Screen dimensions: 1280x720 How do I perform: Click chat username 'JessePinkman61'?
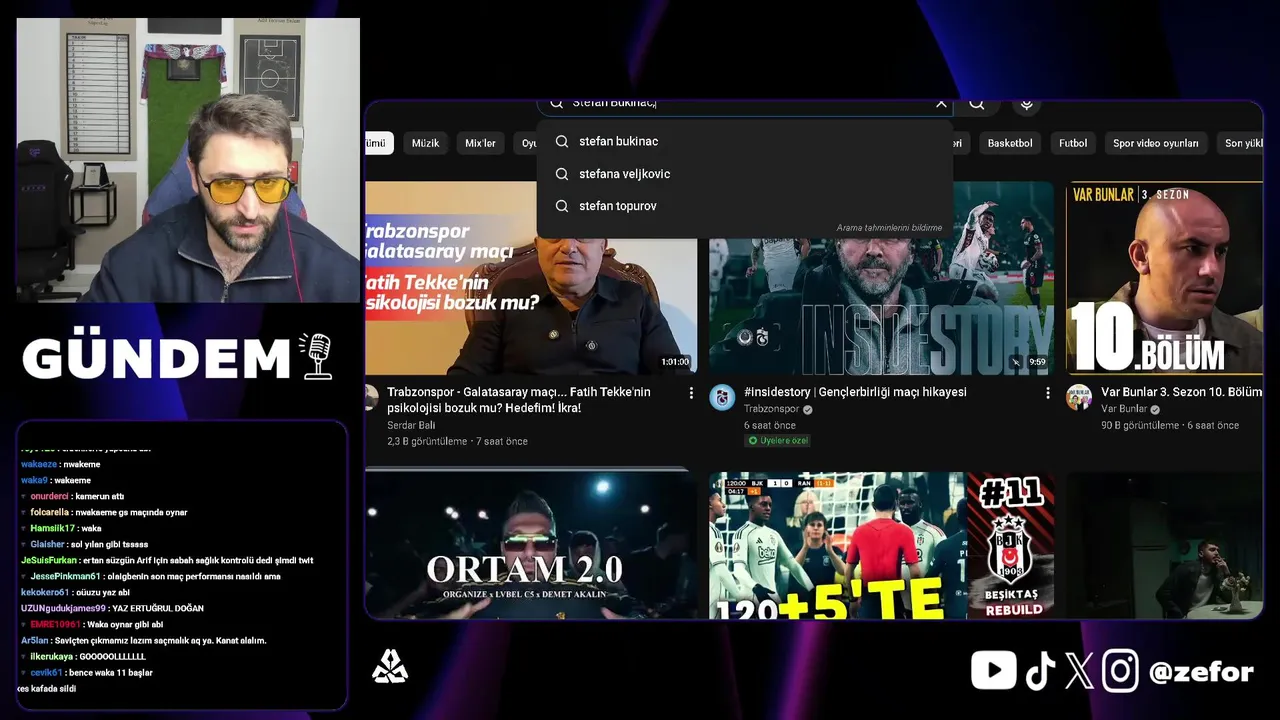65,576
